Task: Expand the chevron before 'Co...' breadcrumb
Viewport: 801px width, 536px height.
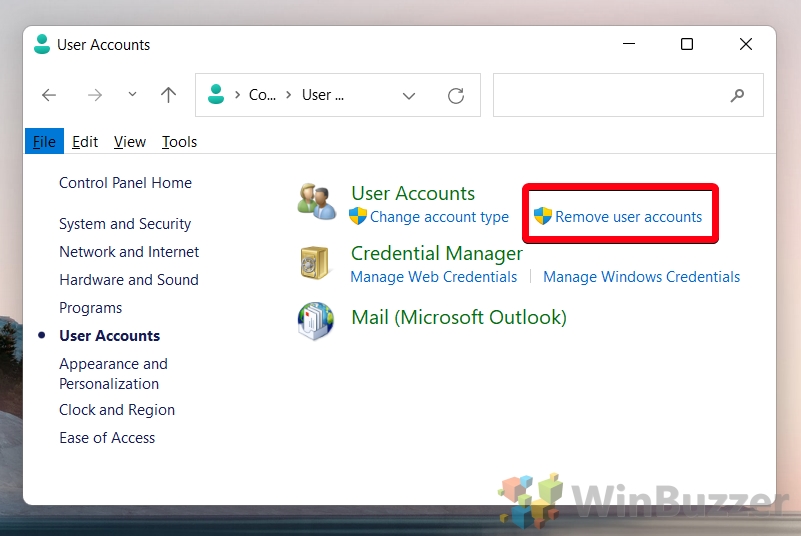Action: point(238,95)
